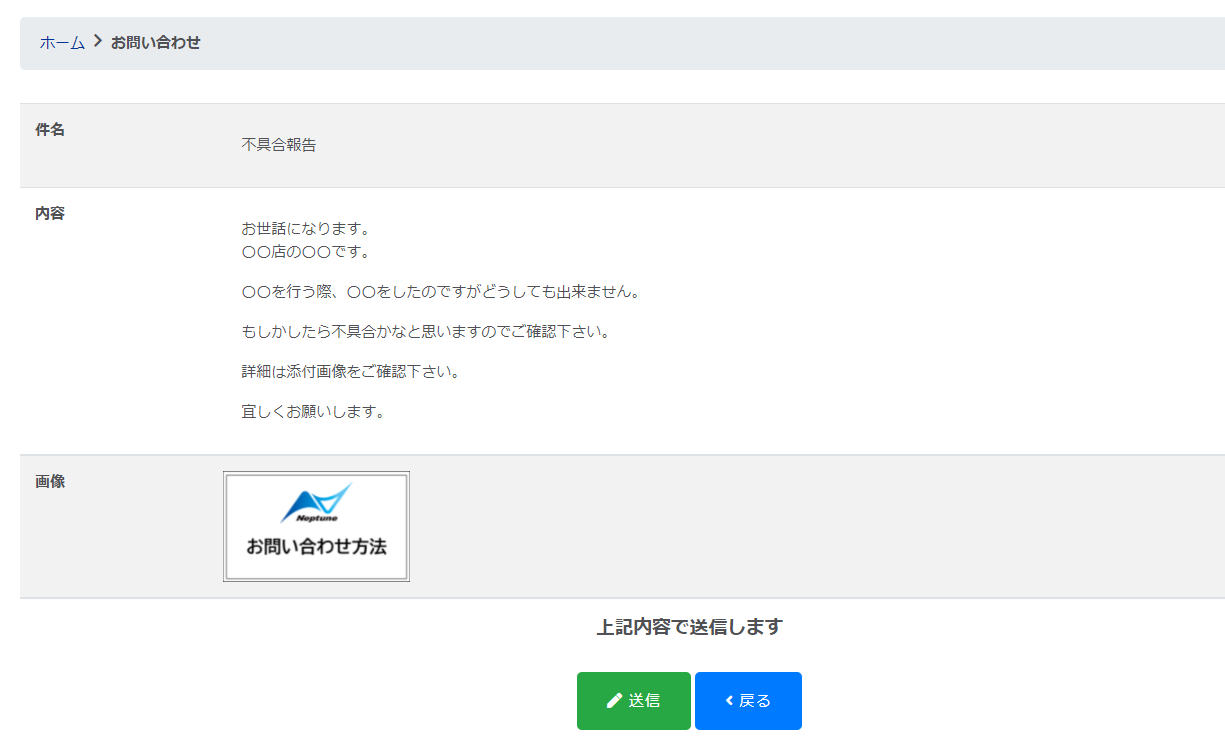Click the pencil icon on 送信 button
This screenshot has height=742, width=1225.
[615, 701]
